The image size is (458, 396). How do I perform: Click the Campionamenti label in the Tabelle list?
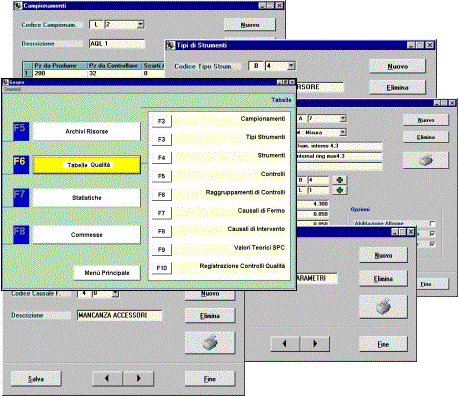(263, 119)
